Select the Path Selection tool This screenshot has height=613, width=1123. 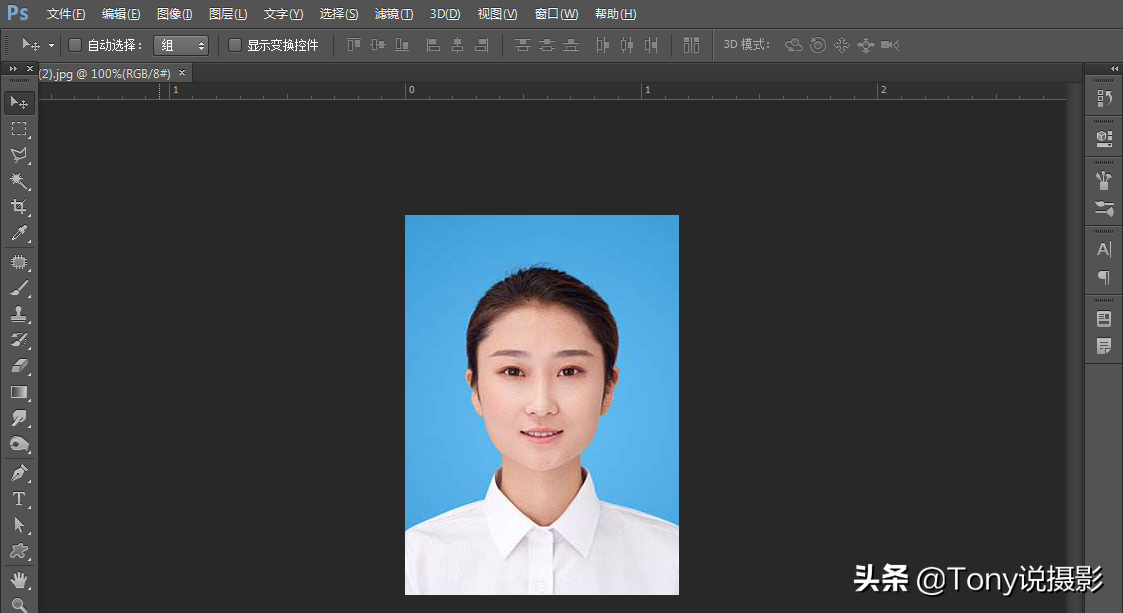tap(19, 525)
